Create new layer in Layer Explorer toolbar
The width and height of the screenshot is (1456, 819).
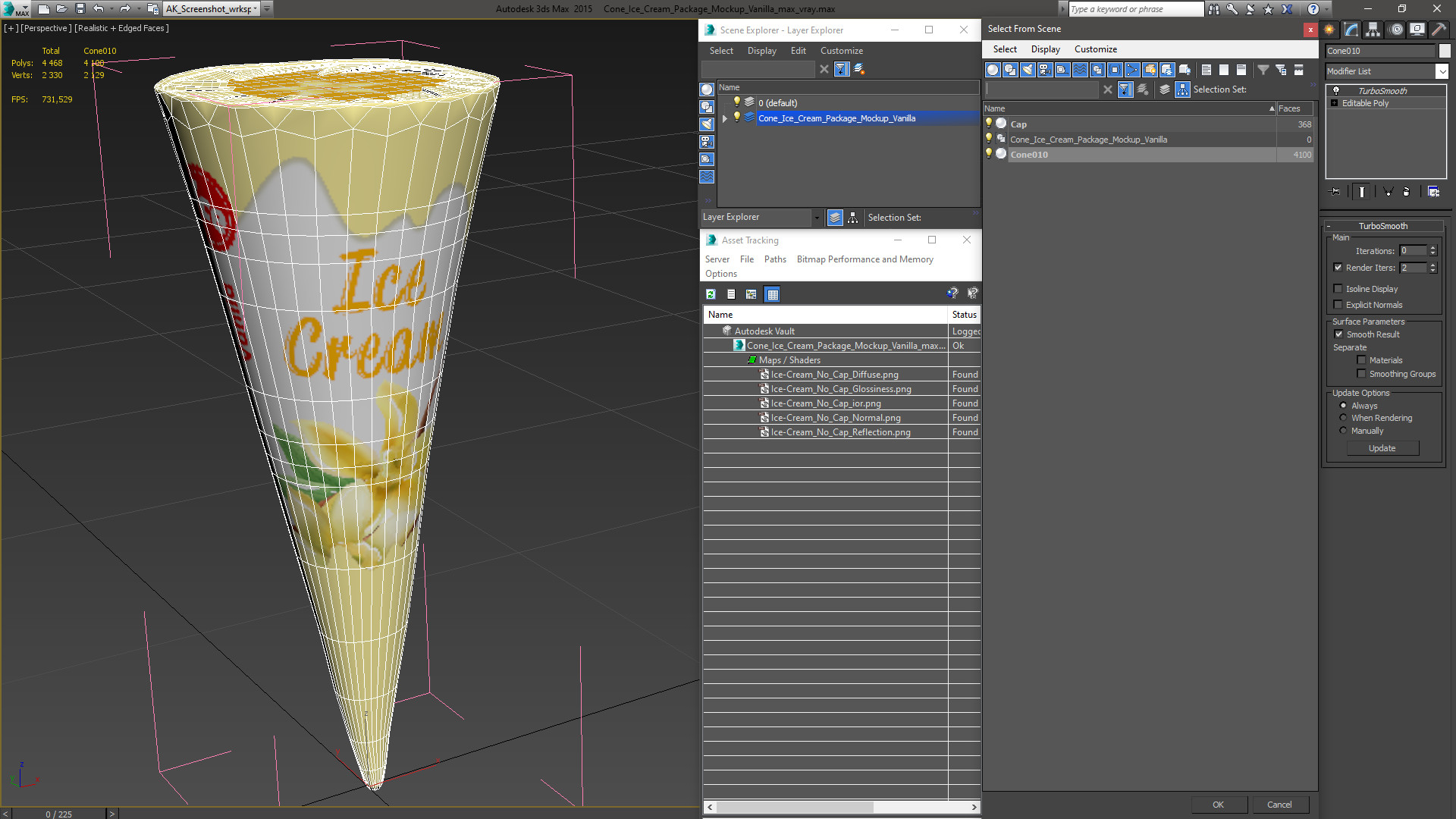[859, 69]
